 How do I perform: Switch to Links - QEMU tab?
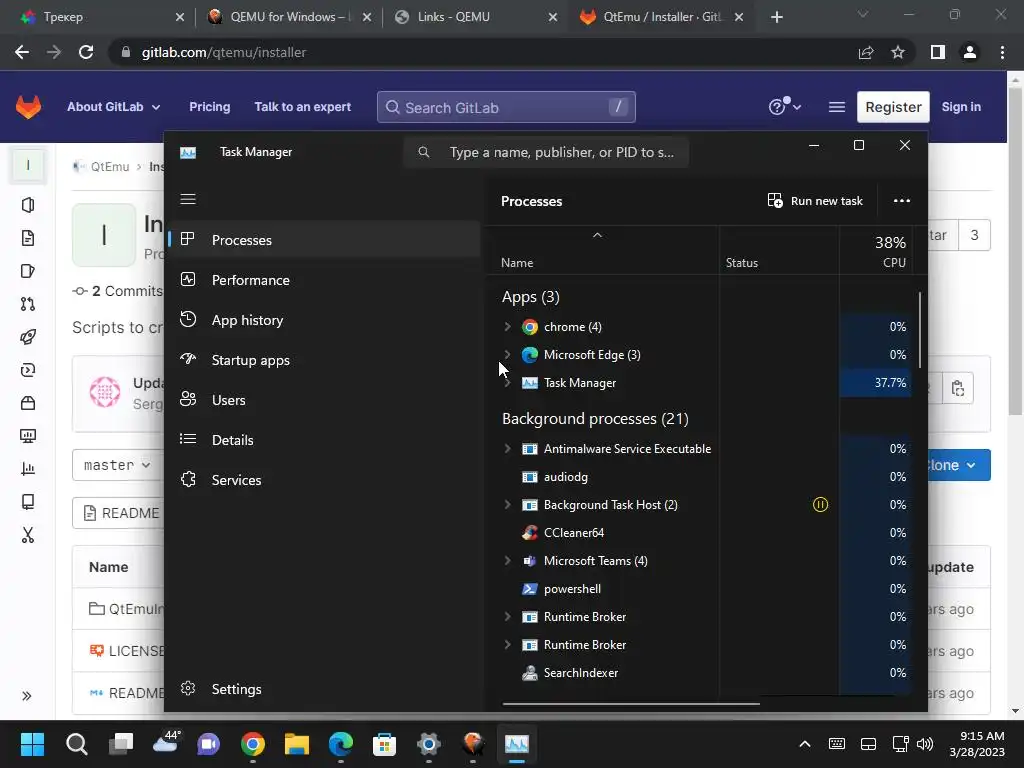(x=477, y=17)
